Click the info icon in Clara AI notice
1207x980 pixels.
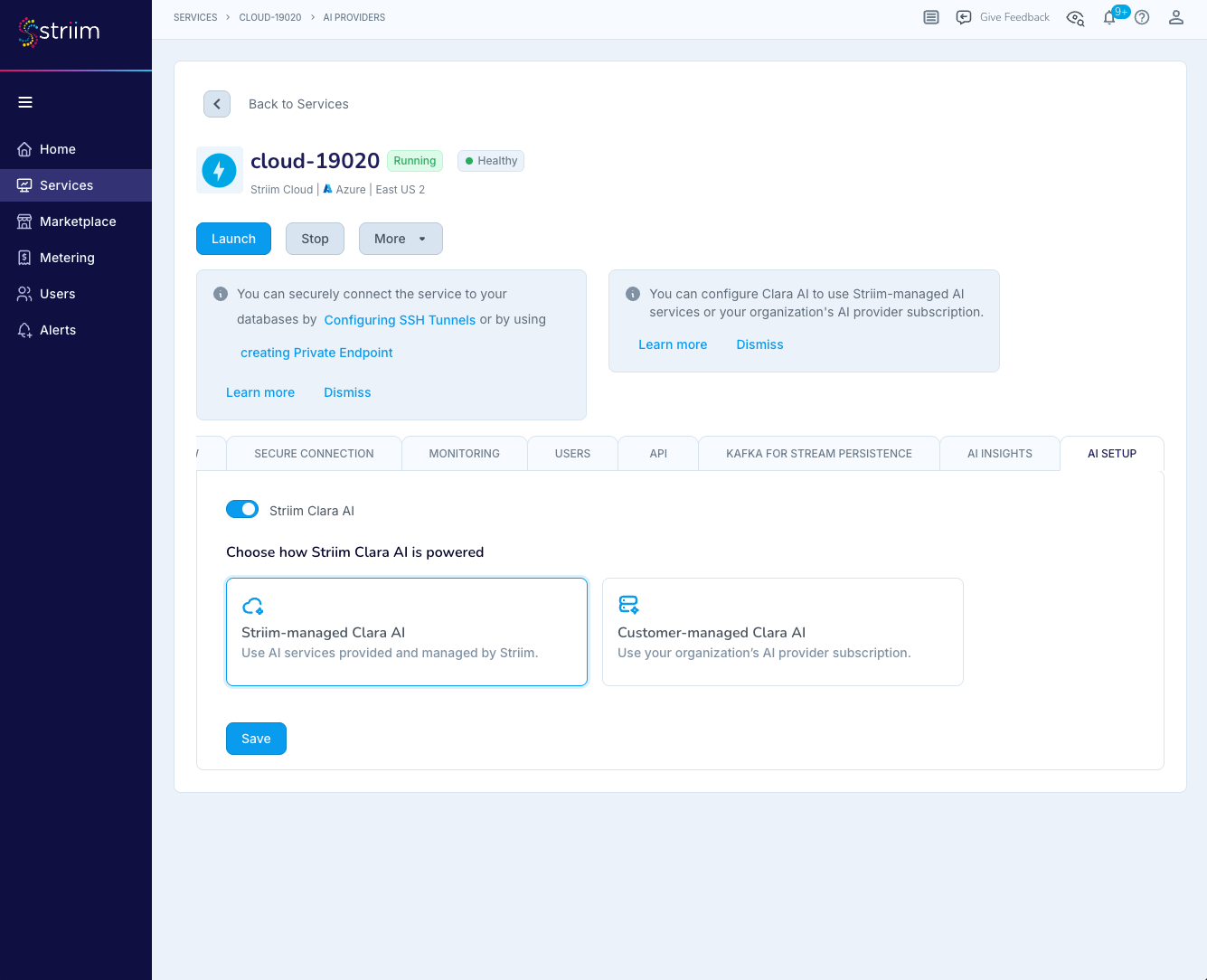click(633, 294)
